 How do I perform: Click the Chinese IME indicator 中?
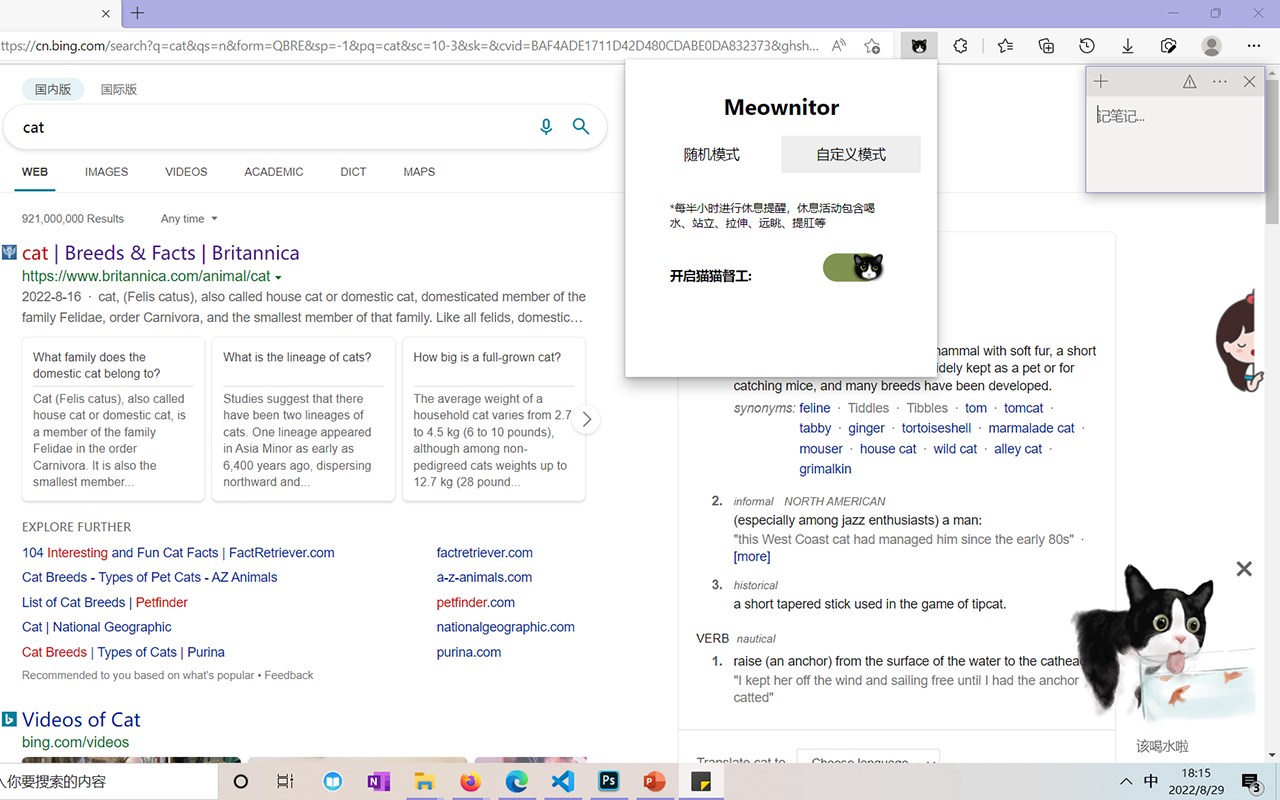pos(1151,782)
